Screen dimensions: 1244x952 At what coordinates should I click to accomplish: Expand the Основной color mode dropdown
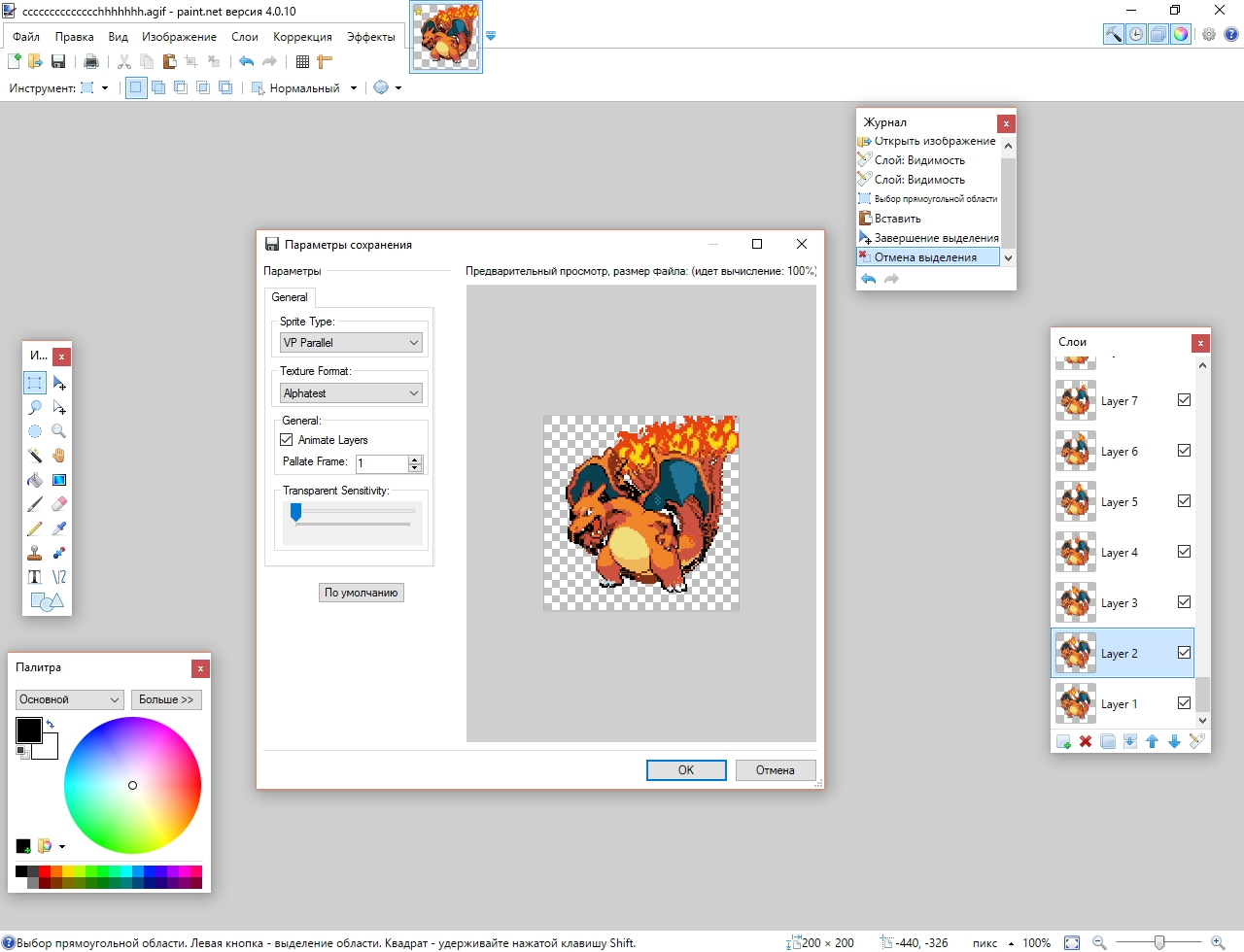69,699
